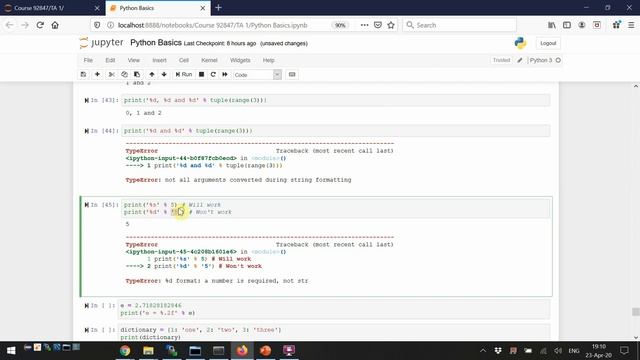Open the Windows Start menu
Viewport: 640px width, 360px height.
pos(11,350)
